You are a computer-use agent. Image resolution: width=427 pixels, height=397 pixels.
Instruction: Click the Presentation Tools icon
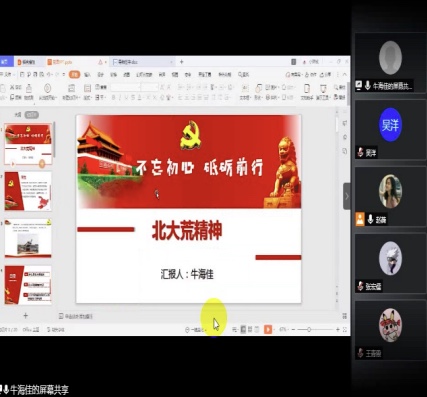(323, 88)
